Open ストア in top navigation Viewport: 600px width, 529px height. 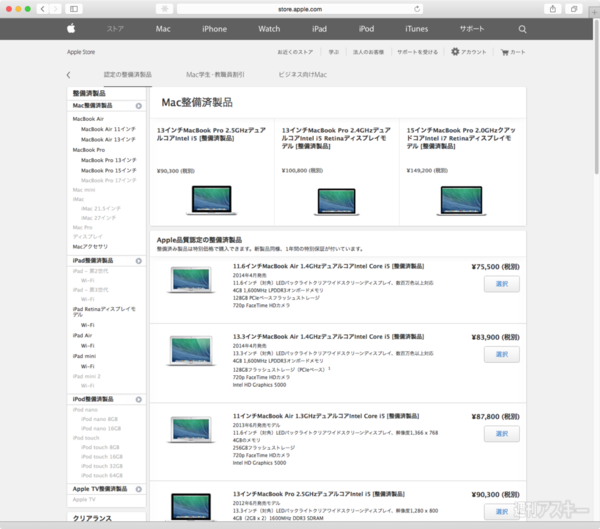pos(115,29)
